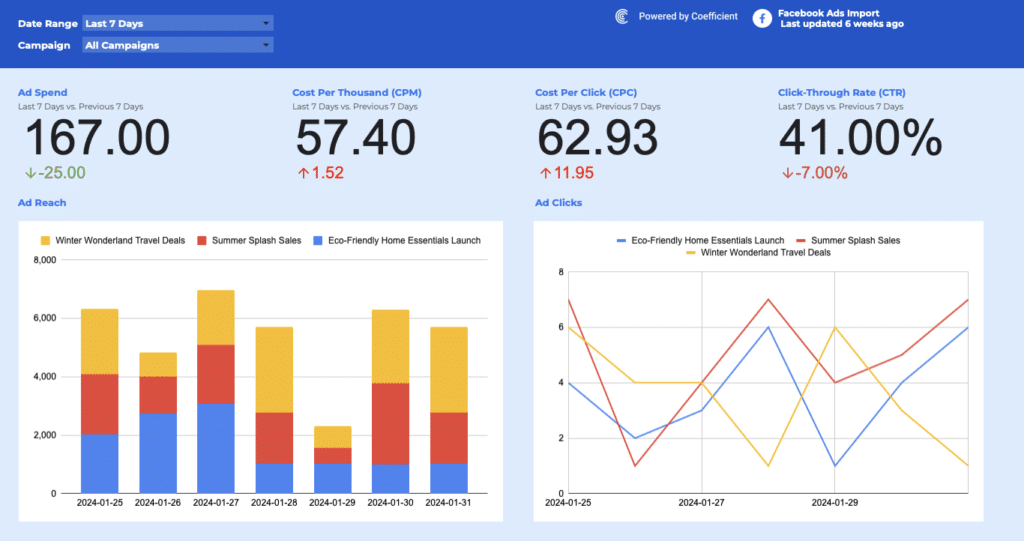Image resolution: width=1024 pixels, height=541 pixels.
Task: Click blue Eco-Friendly legend line in Ad Clicks
Action: (x=621, y=240)
